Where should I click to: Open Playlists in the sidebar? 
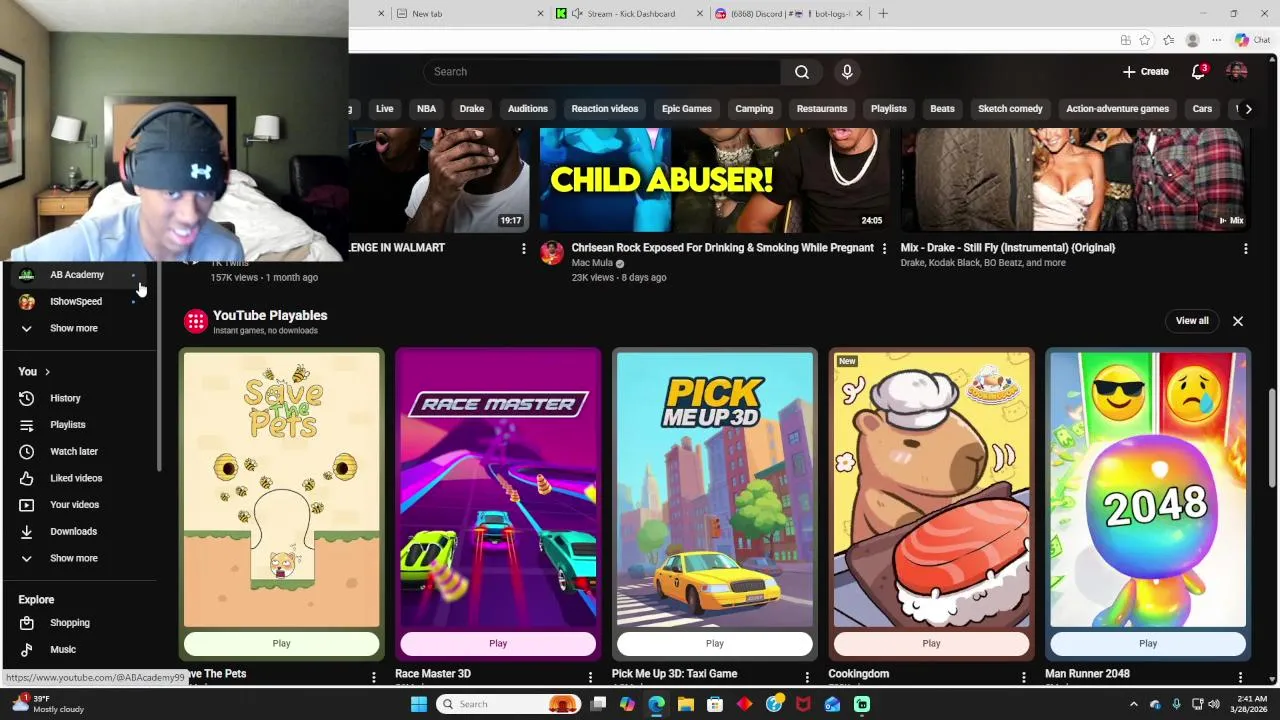[x=80, y=425]
